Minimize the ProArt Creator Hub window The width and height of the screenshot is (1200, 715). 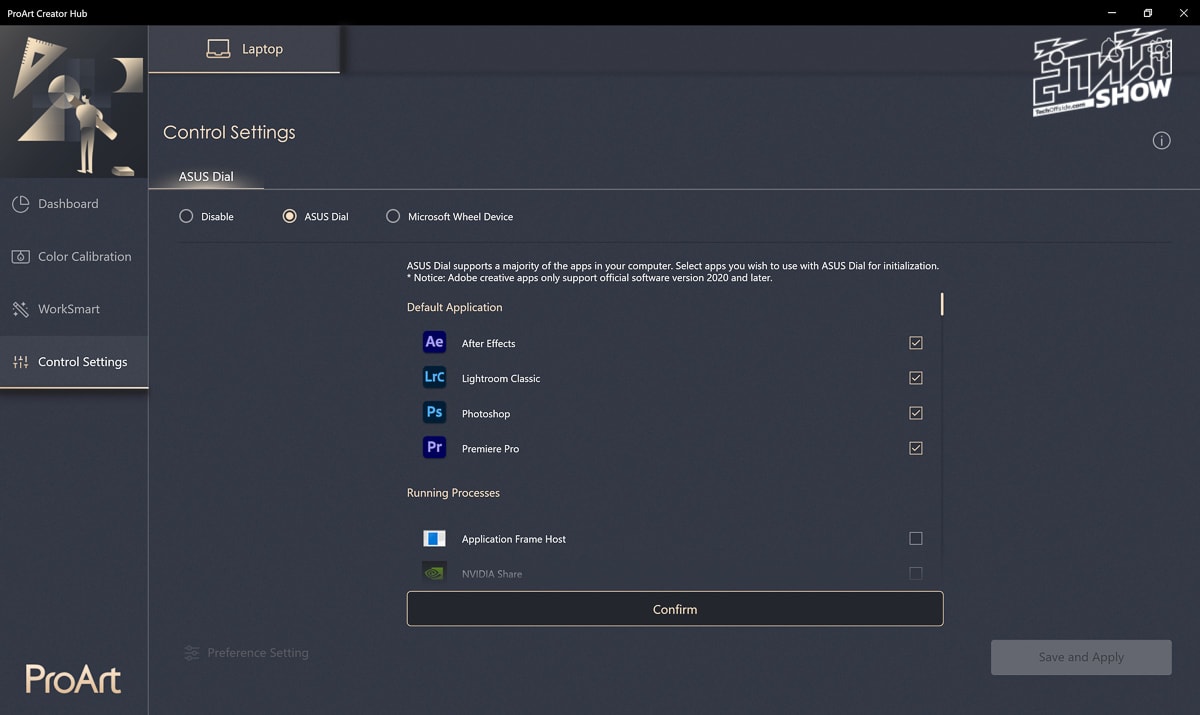[1112, 13]
